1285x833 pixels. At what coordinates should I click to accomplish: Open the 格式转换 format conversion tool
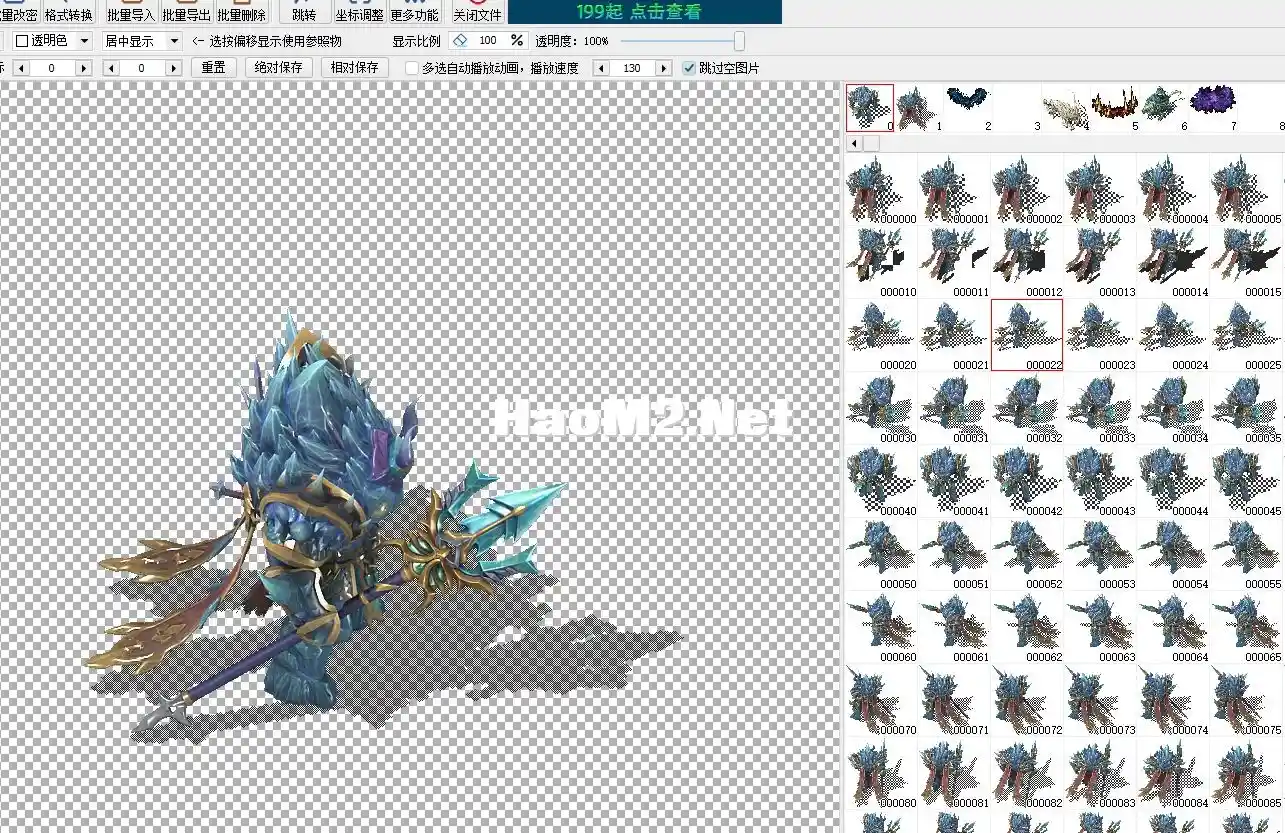tap(68, 12)
